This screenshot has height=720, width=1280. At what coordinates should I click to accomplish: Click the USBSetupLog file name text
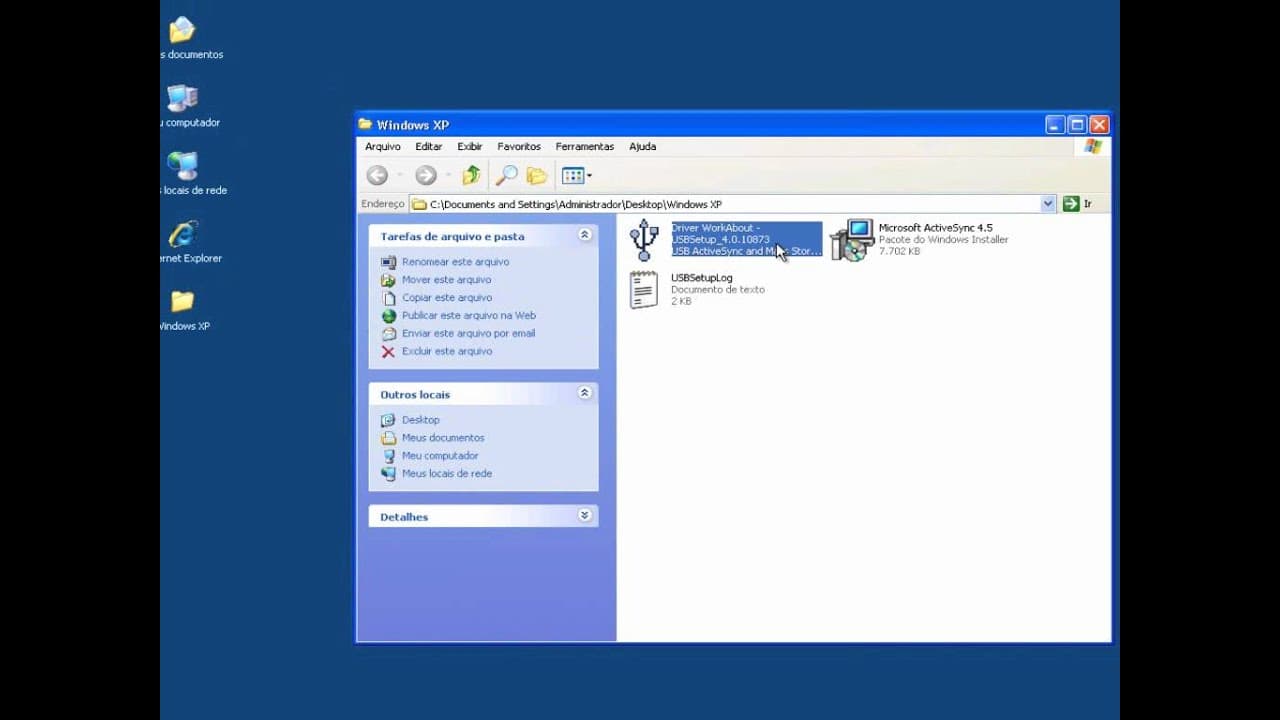(x=702, y=278)
